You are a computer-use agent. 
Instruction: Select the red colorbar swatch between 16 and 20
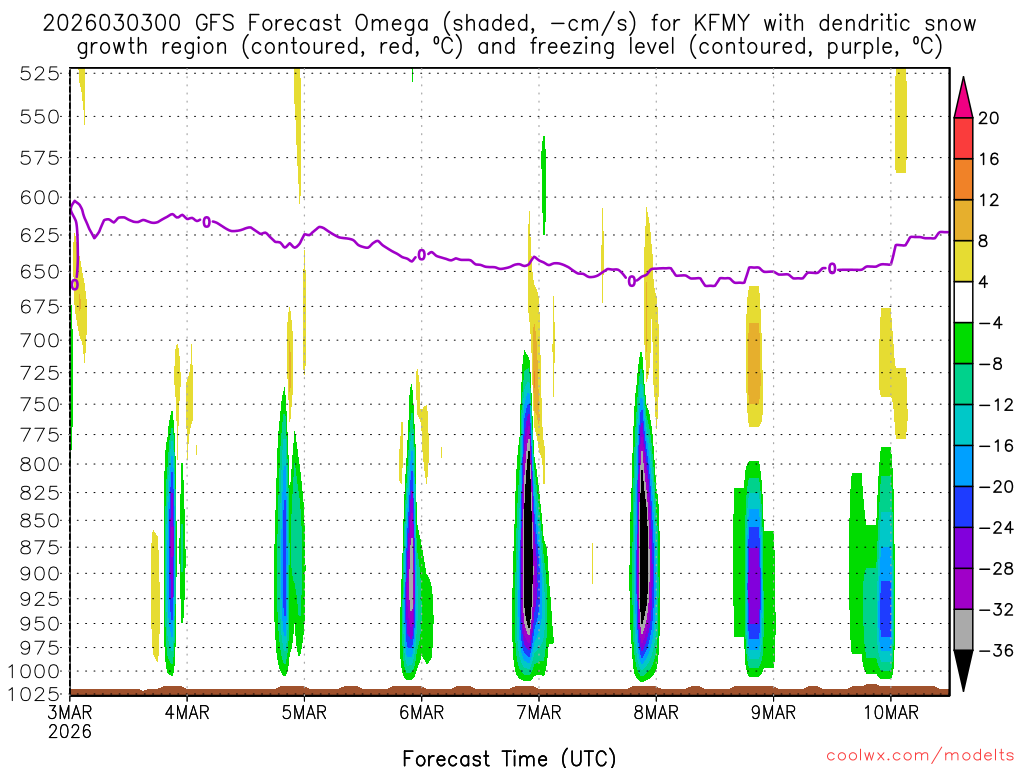click(963, 138)
